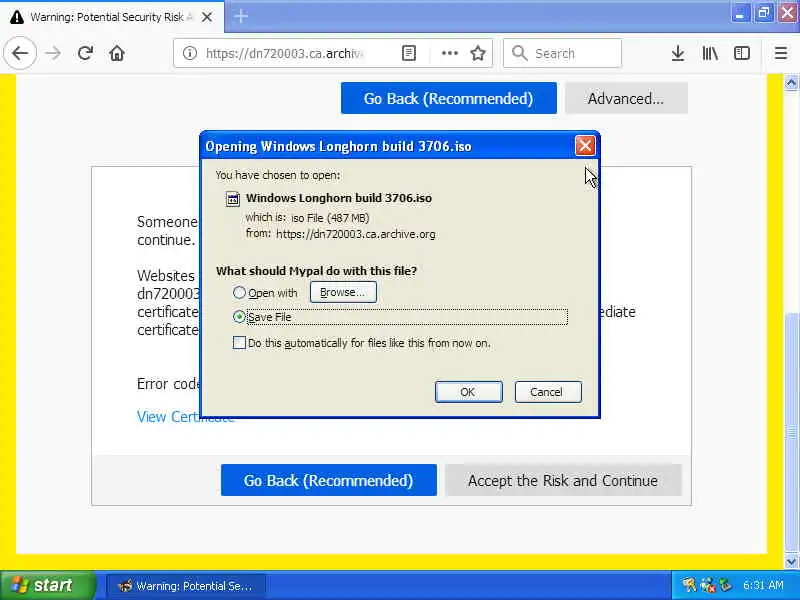The image size is (800, 600).
Task: Open the downloads arrow panel
Action: (x=678, y=53)
